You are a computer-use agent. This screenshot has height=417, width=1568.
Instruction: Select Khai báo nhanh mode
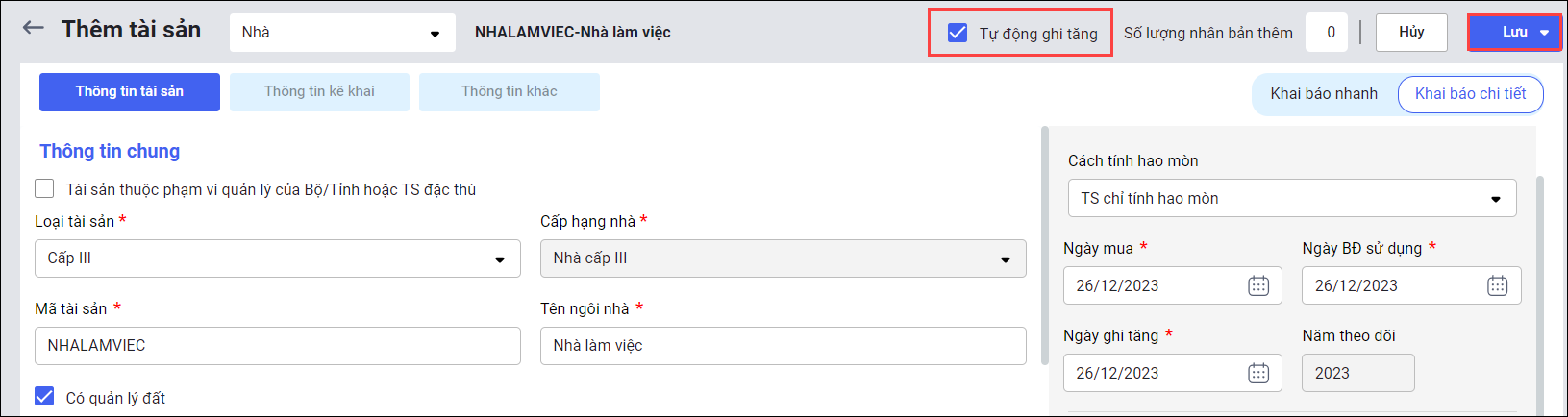(x=1323, y=93)
